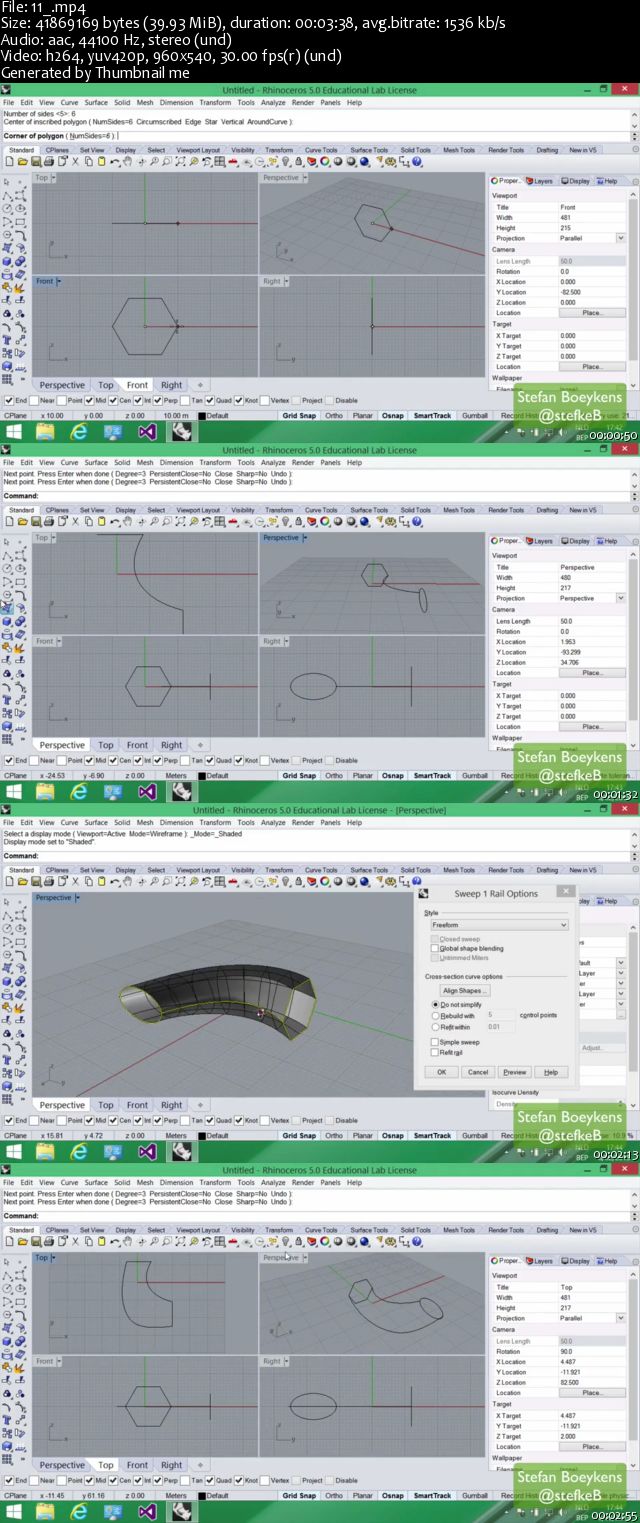Click the Save icon in the 00:00:50 frame
640x1523 pixels.
[36, 161]
